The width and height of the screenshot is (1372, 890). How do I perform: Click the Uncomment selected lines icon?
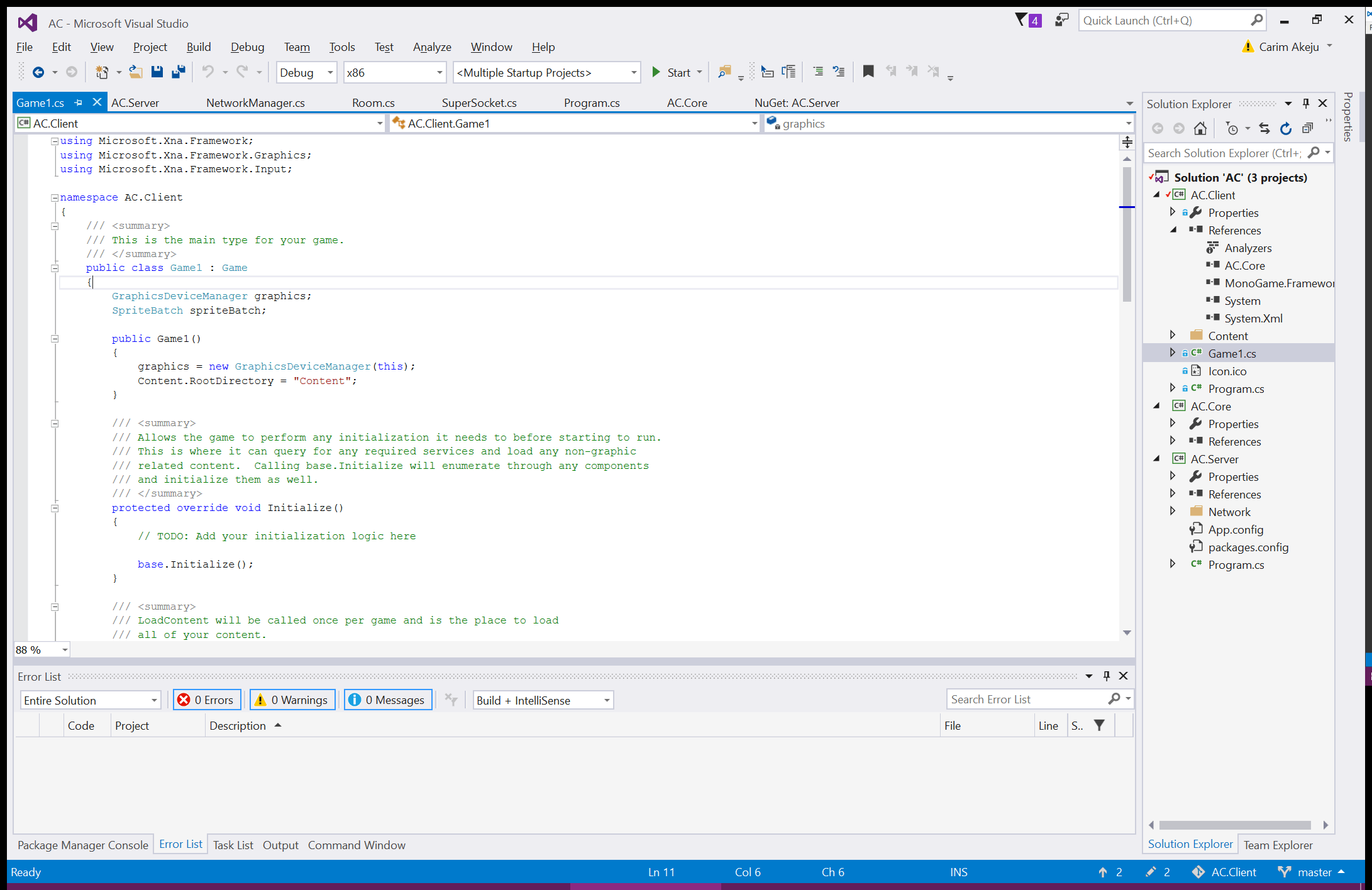[839, 72]
